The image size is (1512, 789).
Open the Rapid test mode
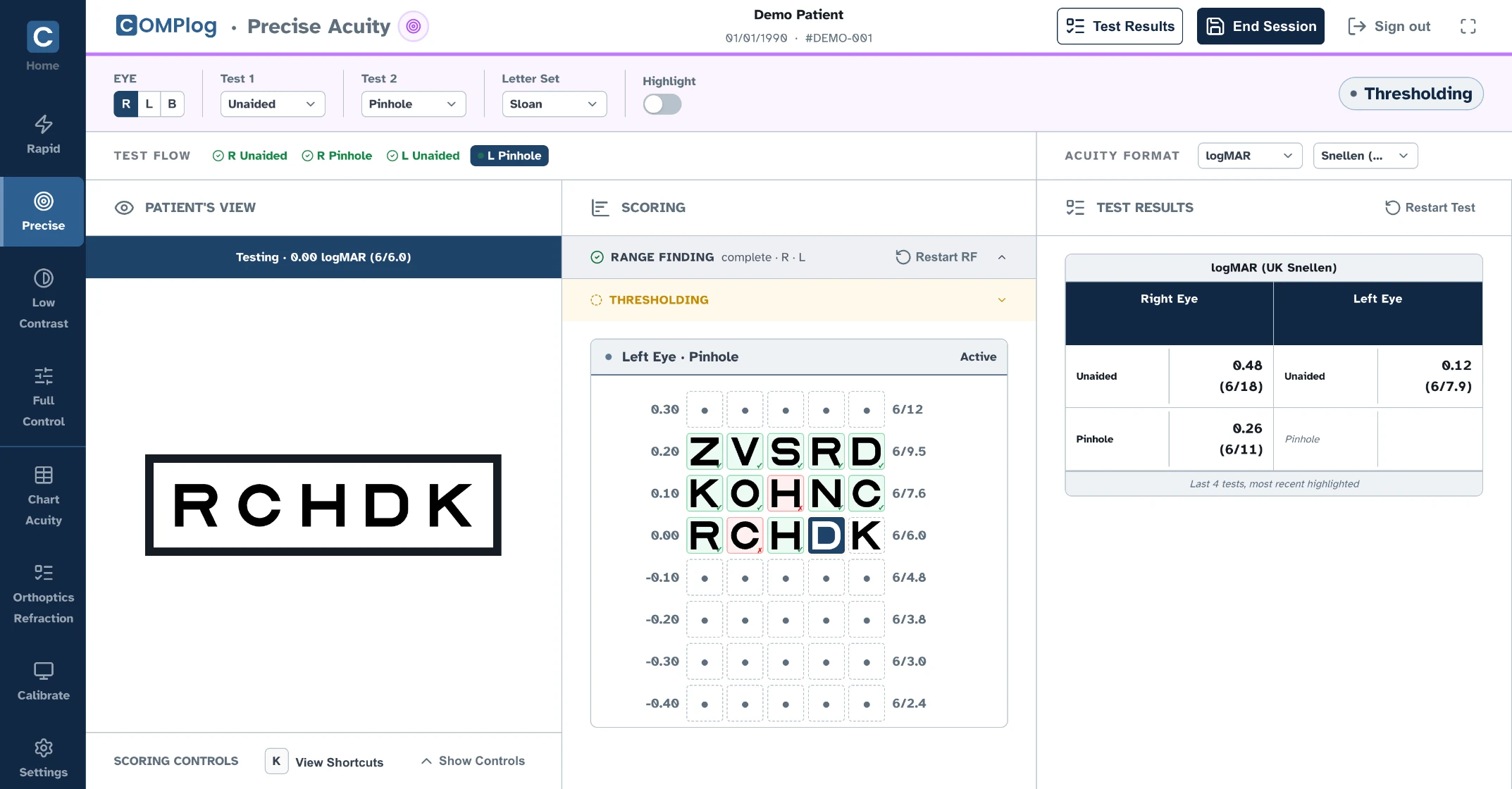[x=43, y=135]
